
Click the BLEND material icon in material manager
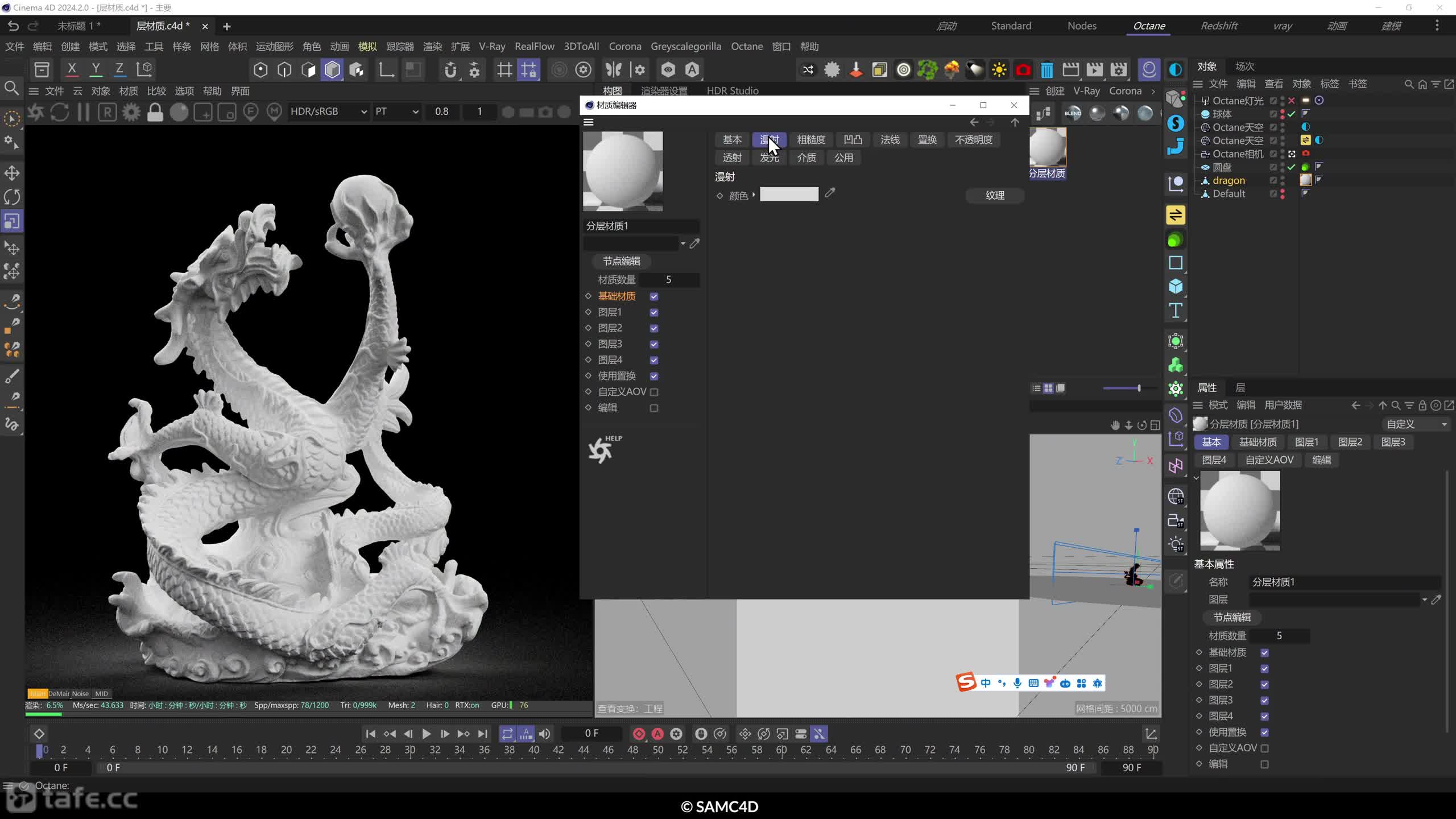pos(1073,113)
